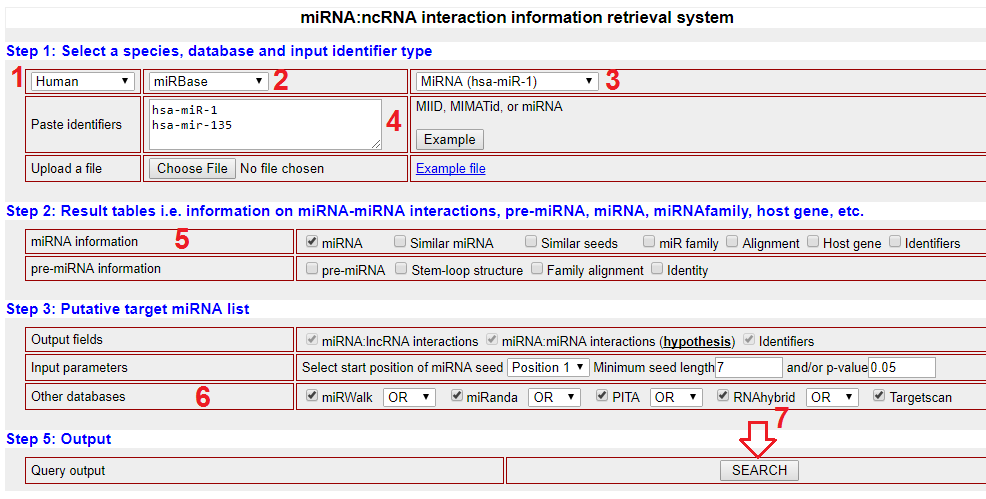Uncheck the miRNA checkbox
This screenshot has height=499, width=986.
[x=313, y=242]
